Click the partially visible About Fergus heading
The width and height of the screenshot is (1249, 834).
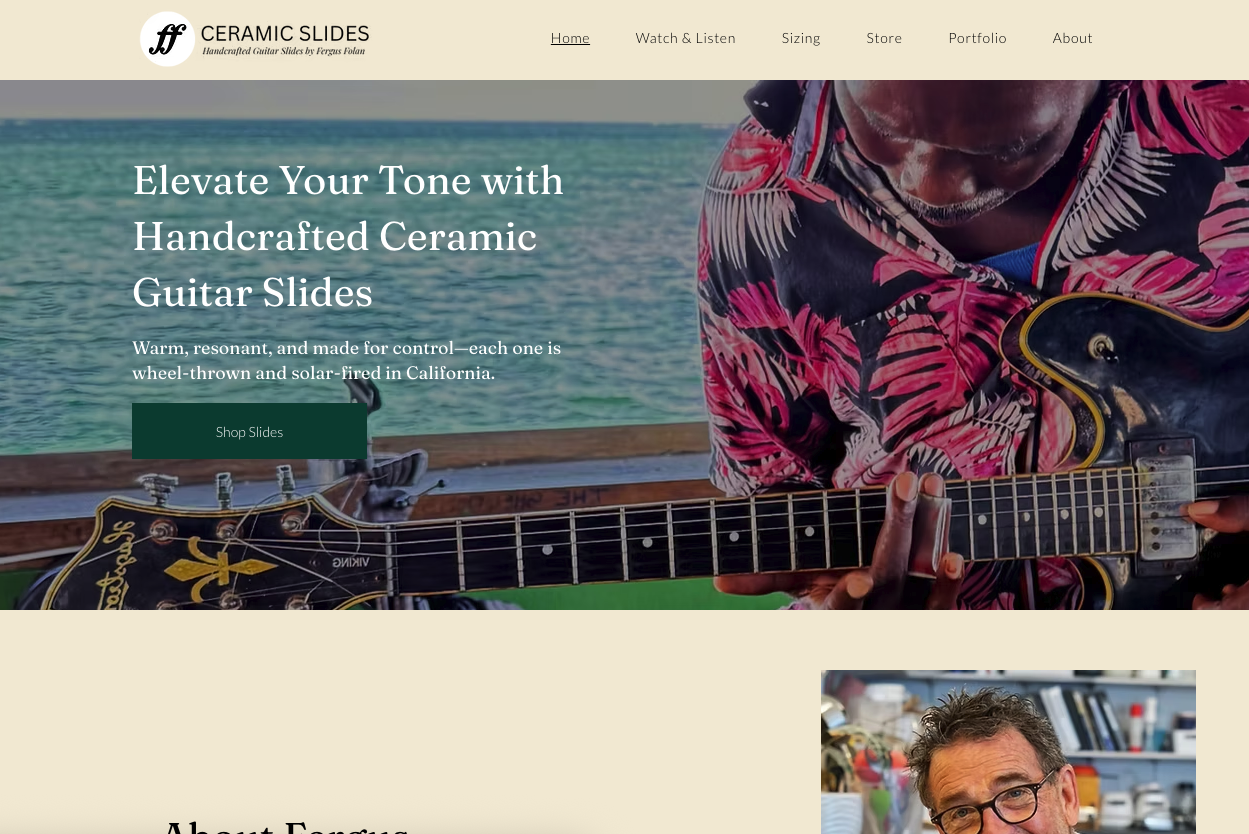tap(285, 825)
